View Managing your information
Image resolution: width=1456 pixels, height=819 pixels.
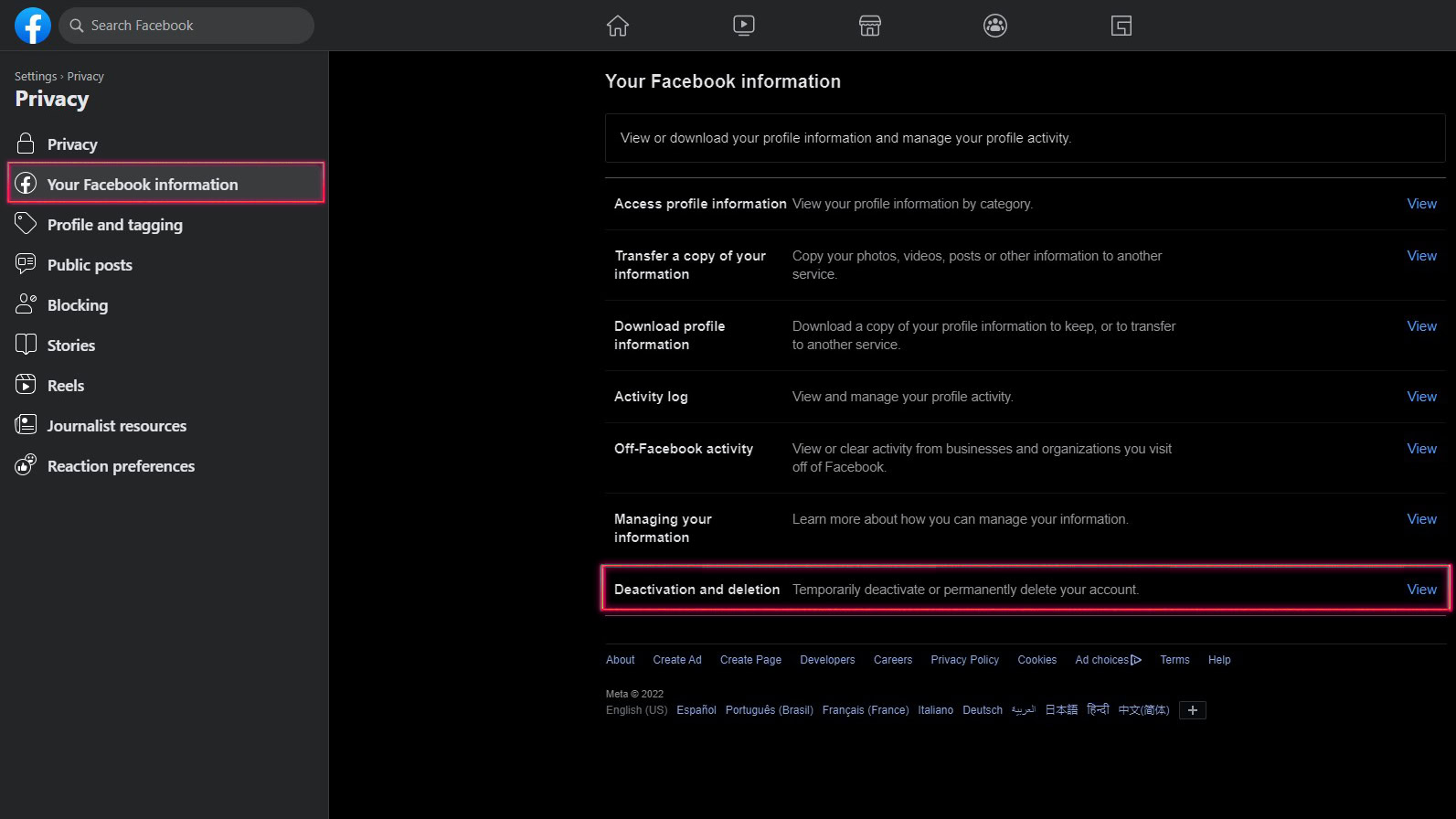[x=1421, y=519]
